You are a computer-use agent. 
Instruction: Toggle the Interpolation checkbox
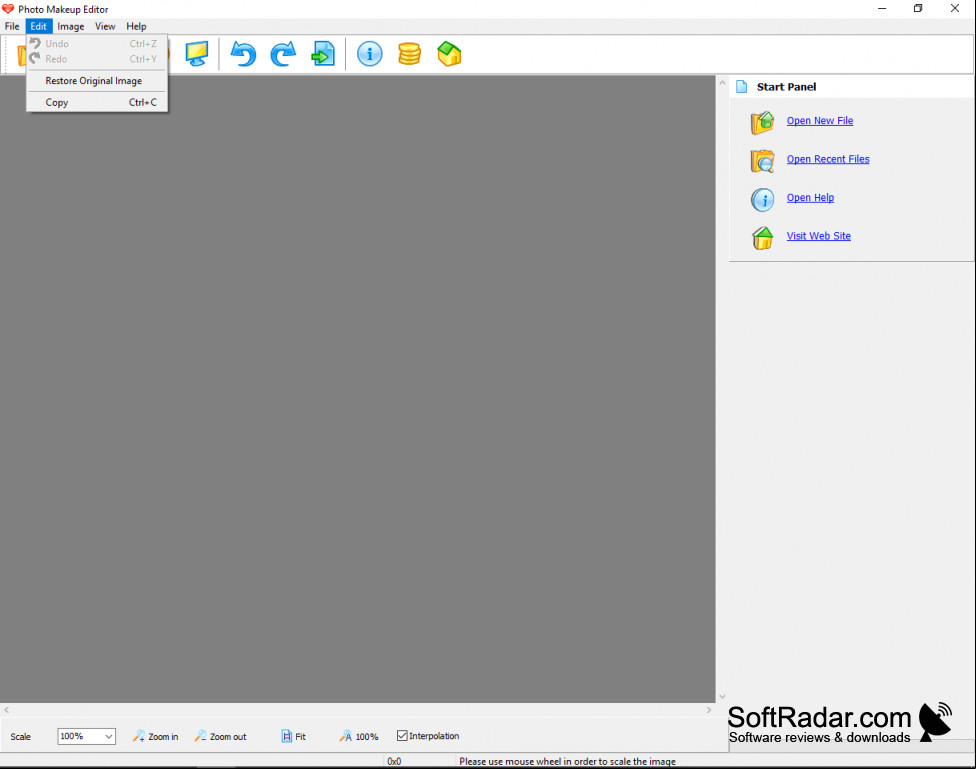(x=402, y=736)
